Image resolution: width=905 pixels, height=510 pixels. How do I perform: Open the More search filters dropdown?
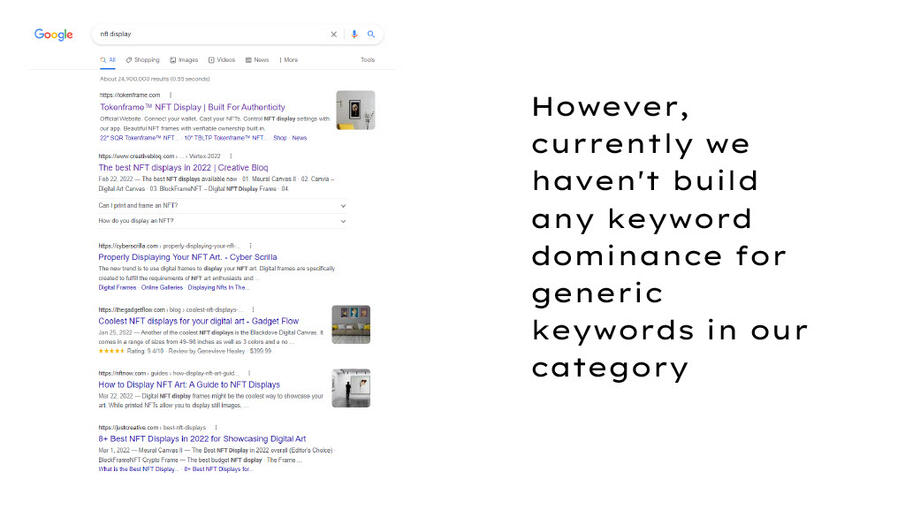tap(288, 60)
